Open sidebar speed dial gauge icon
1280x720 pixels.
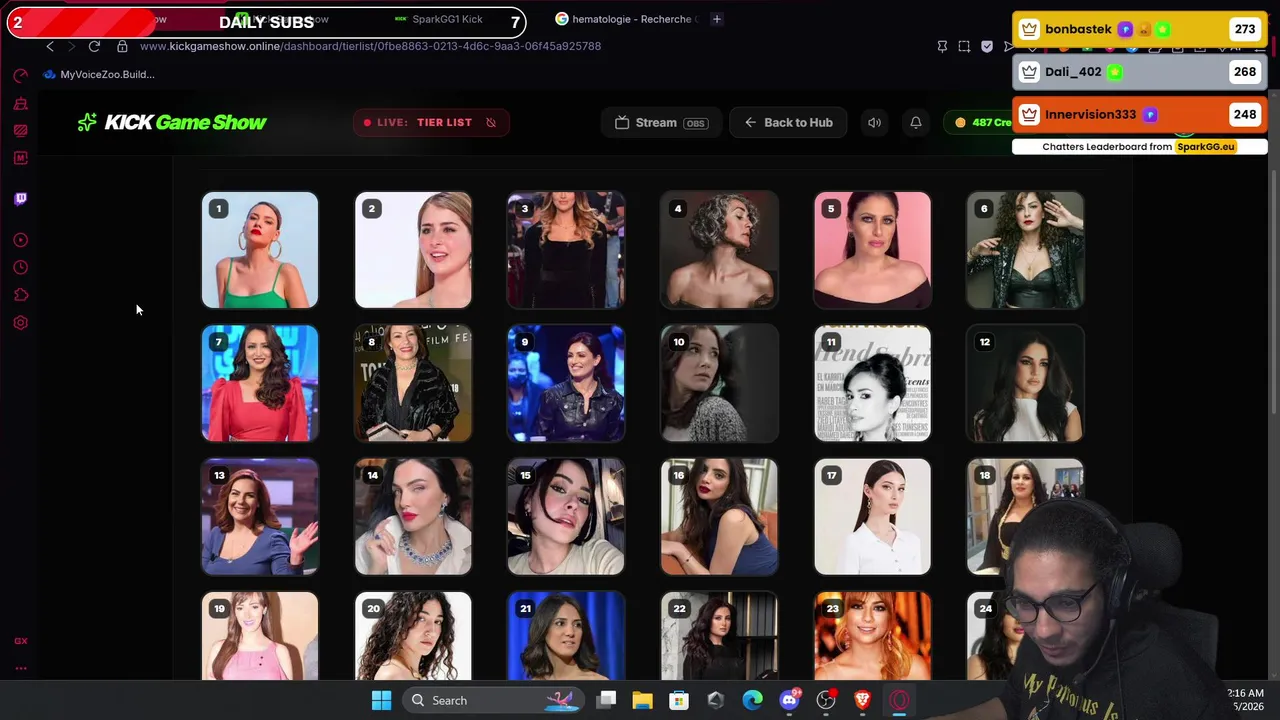coord(20,76)
